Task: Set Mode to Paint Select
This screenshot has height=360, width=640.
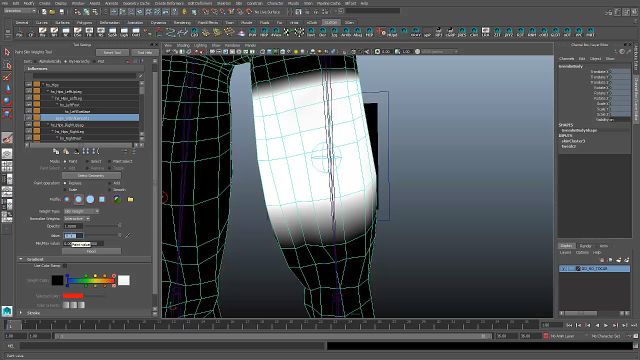Action: [x=110, y=162]
